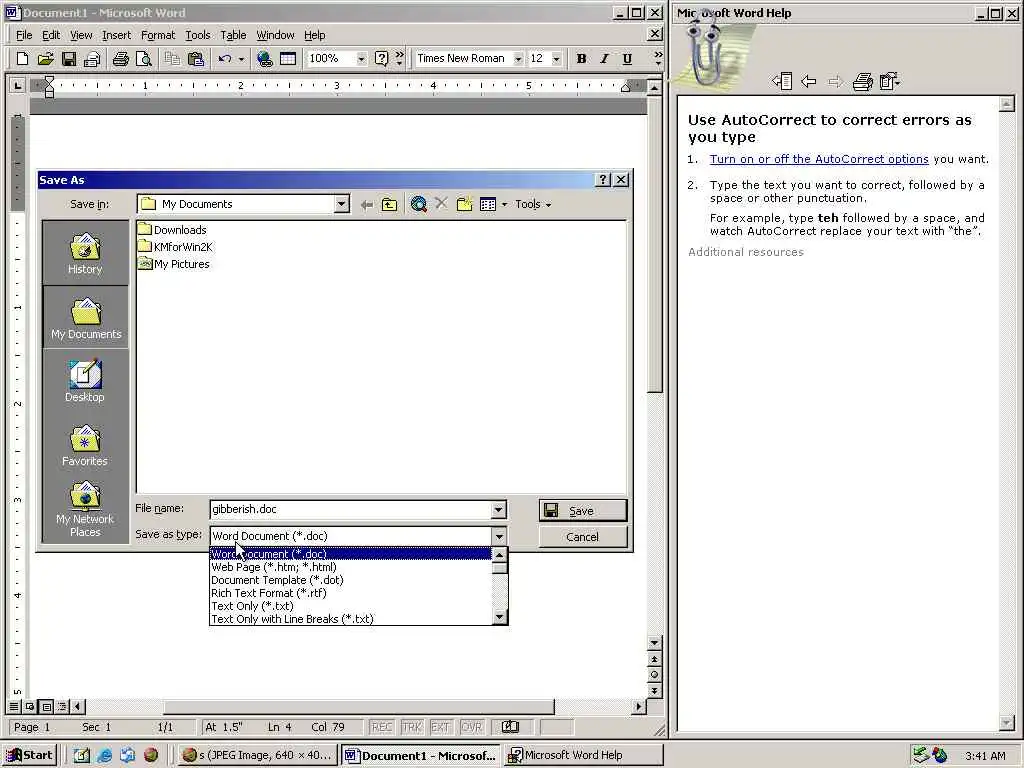Open the Table menu
Viewport: 1024px width, 768px height.
[x=233, y=35]
